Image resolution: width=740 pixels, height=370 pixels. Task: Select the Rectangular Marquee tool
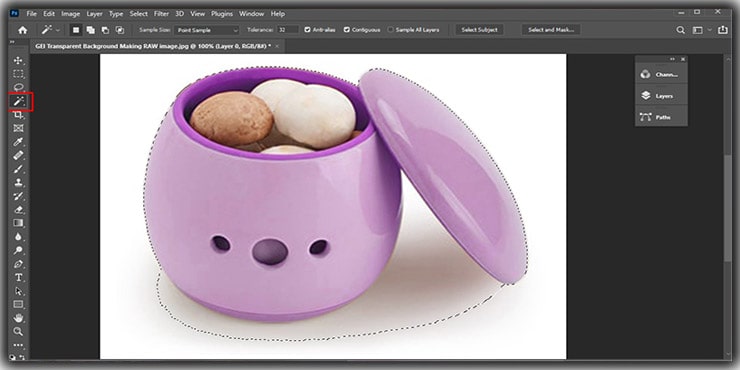pos(18,74)
